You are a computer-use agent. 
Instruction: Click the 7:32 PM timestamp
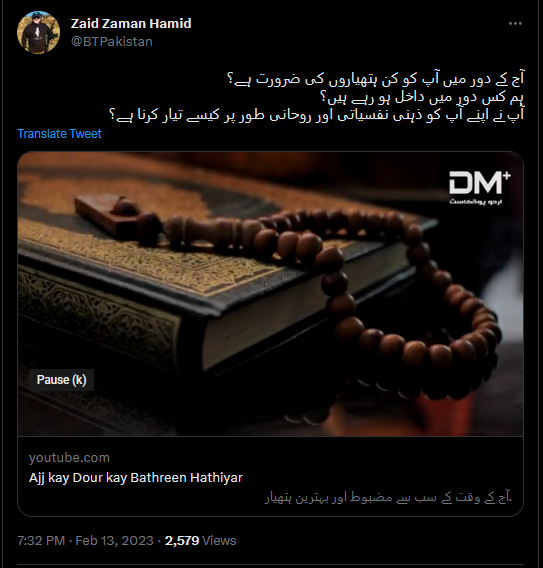click(41, 540)
